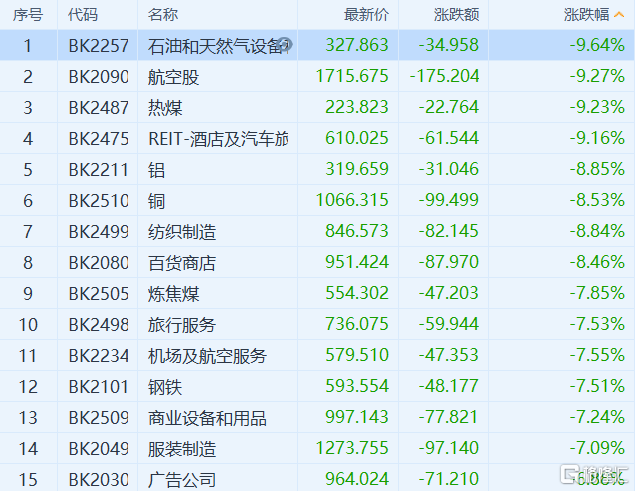Viewport: 635px width, 491px height.
Task: Open the 纺织制造 sector row
Action: 181,232
